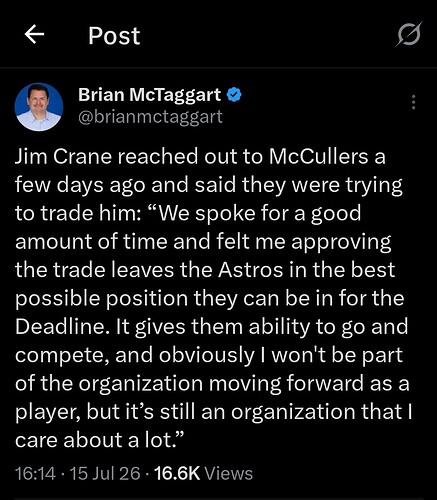Click the phrase "care about a lot."
437x500 pixels.
(x=96, y=440)
